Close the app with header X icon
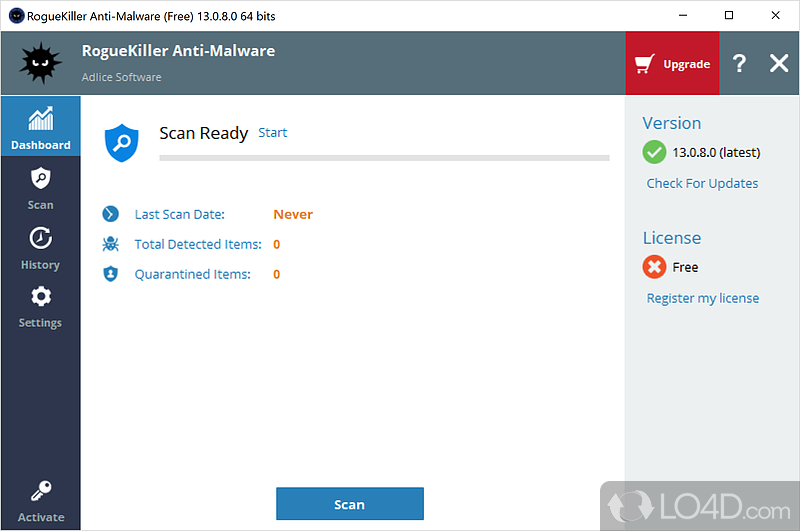The image size is (800, 531). pos(779,63)
